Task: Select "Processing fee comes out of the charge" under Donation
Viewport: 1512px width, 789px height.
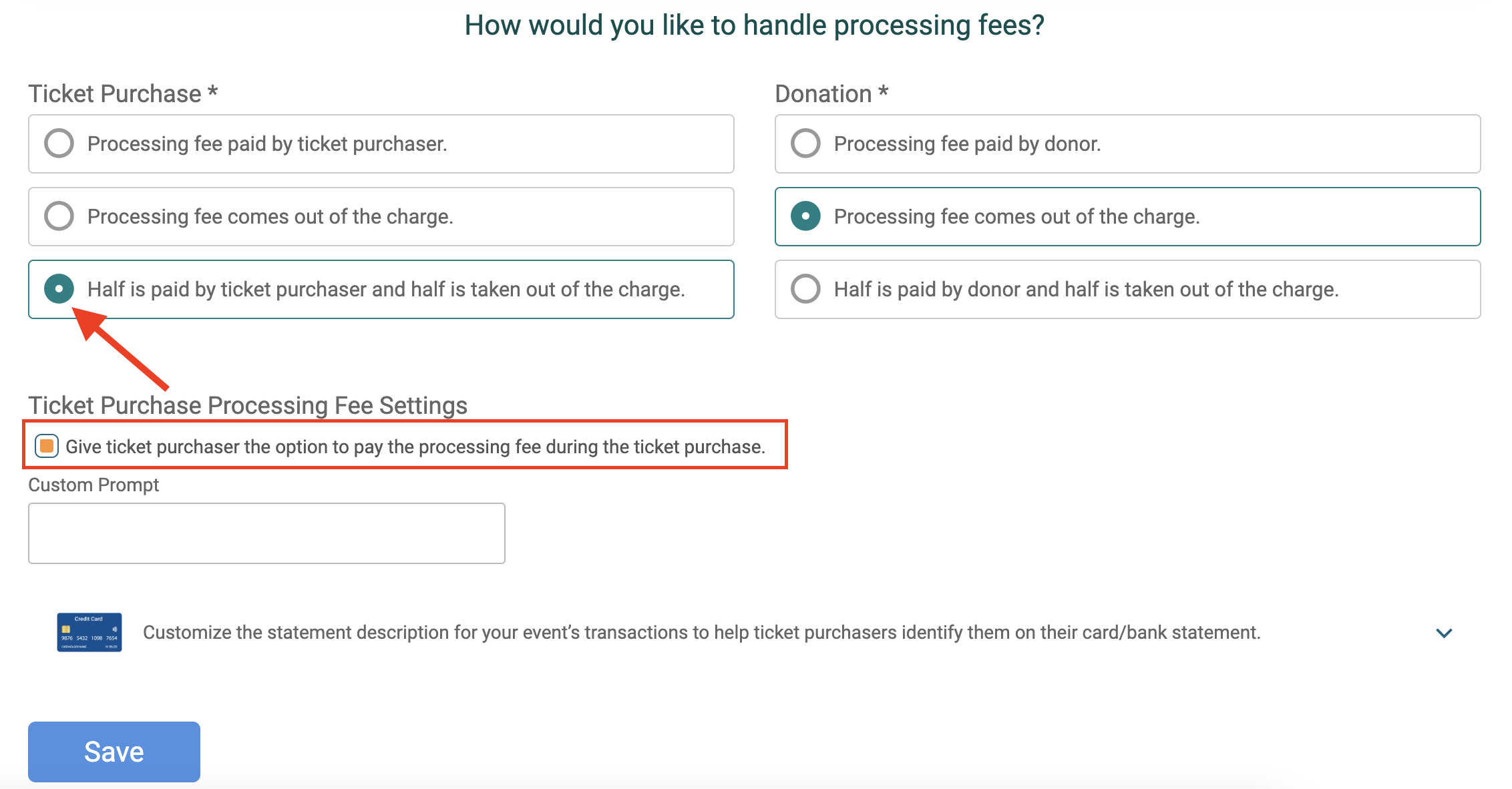Action: point(805,216)
